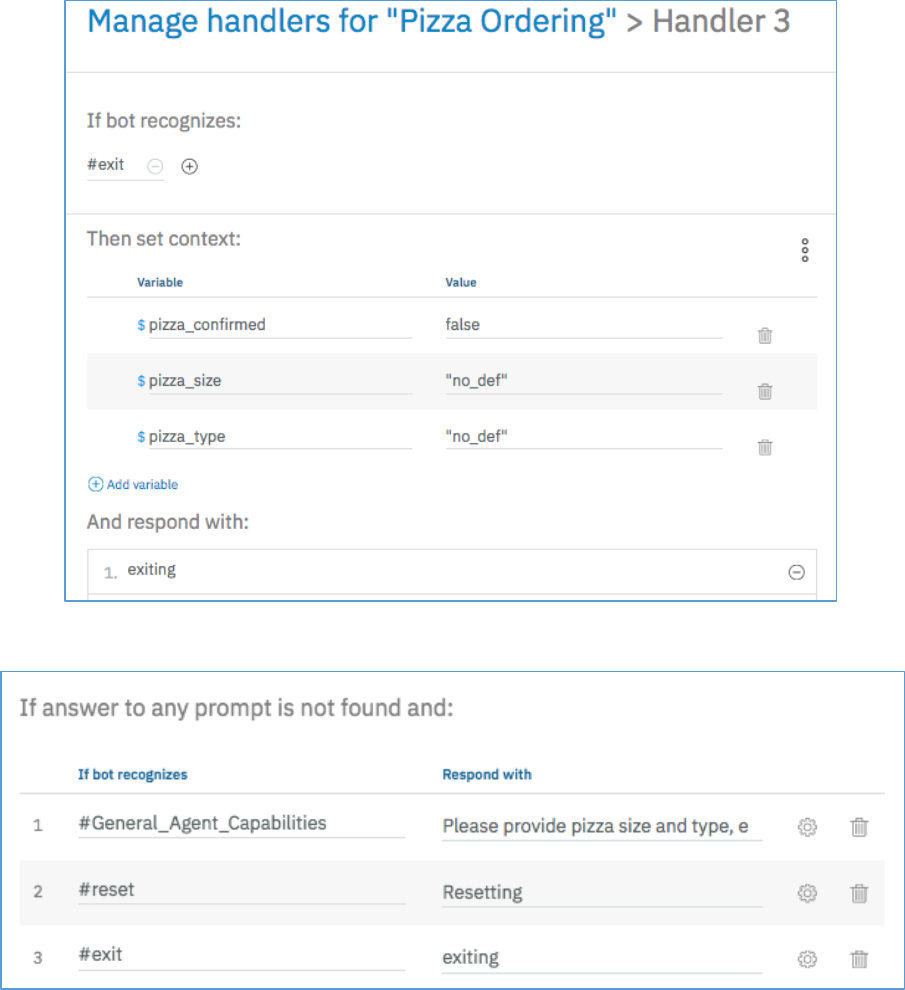Delete the pizza_type variable row
The image size is (905, 990).
765,448
